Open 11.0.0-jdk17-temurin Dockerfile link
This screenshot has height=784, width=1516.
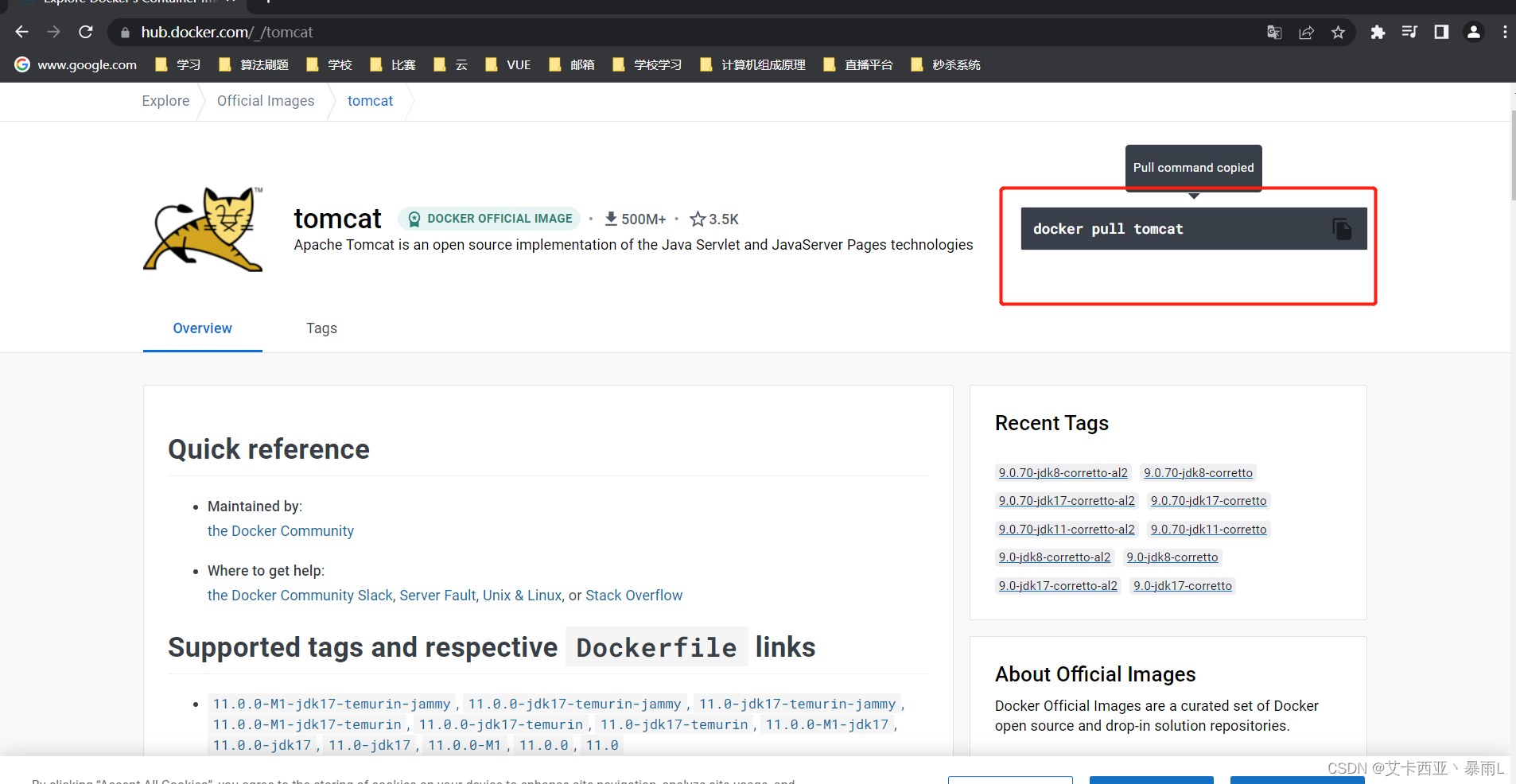coord(501,724)
